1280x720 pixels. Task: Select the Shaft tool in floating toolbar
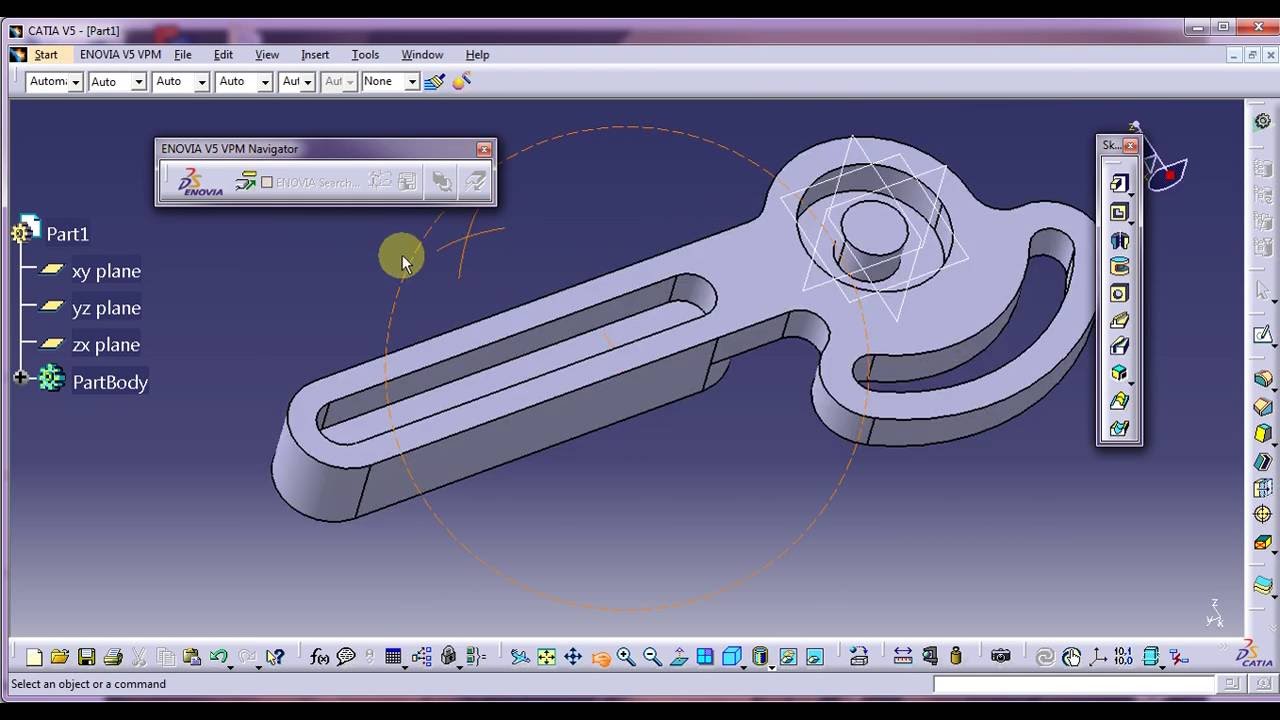[x=1119, y=240]
